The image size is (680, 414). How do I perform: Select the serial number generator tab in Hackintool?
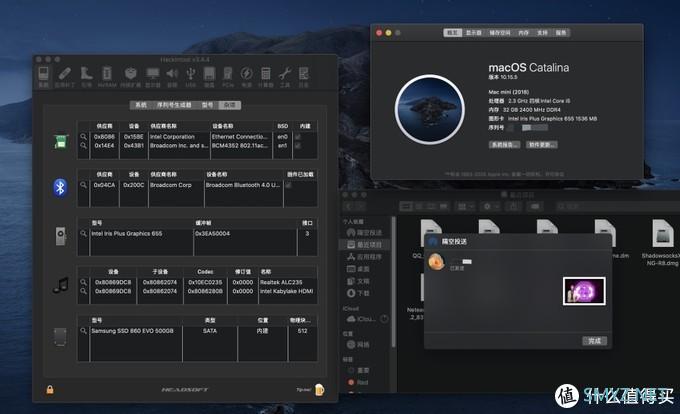coord(174,105)
